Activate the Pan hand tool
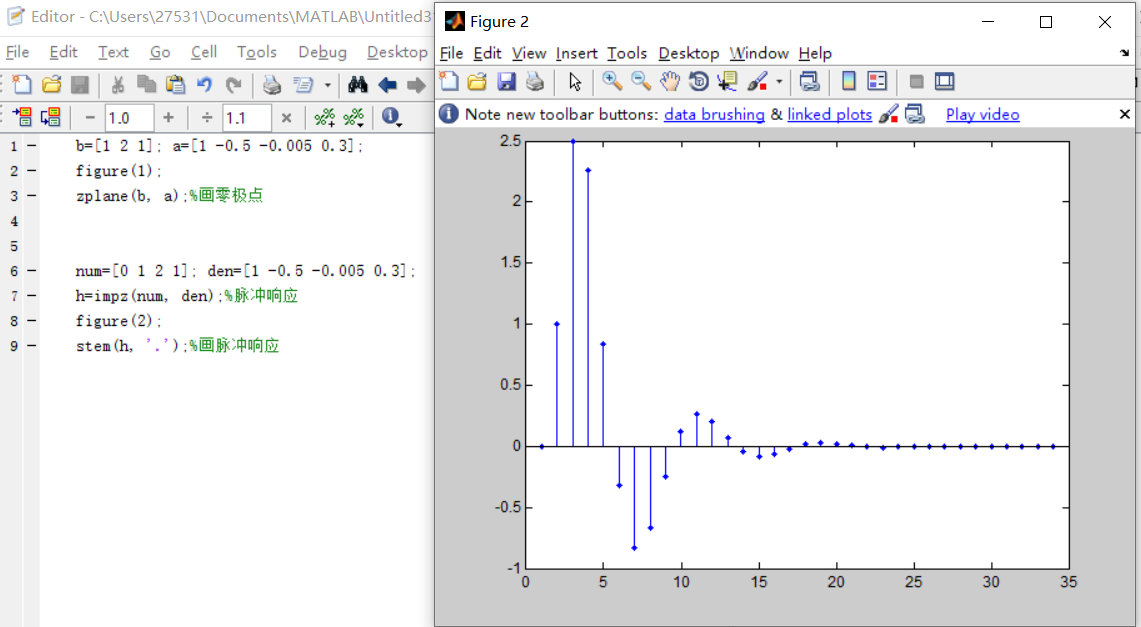Viewport: 1141px width, 627px height. pos(669,81)
